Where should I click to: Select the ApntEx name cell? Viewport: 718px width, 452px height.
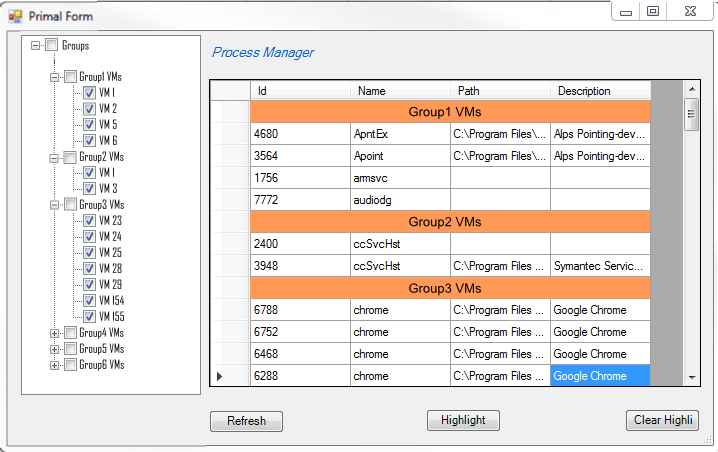[x=399, y=133]
